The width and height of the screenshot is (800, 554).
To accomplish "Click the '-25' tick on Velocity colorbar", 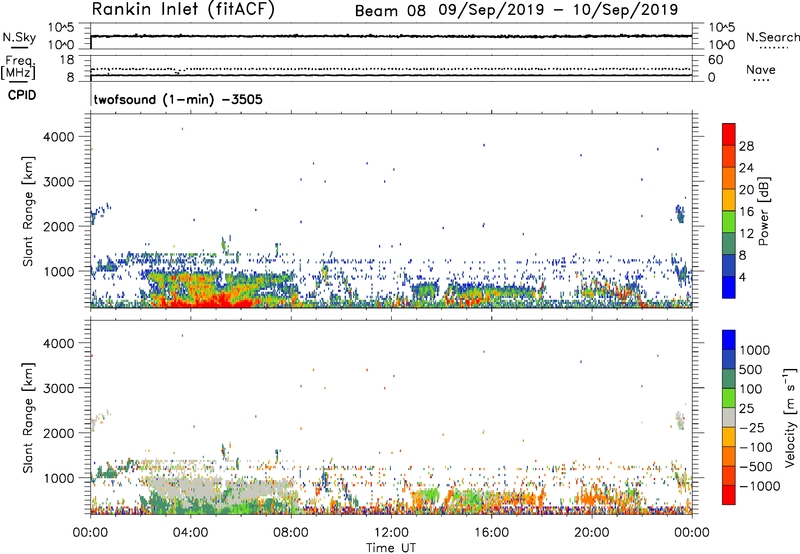I will click(755, 427).
